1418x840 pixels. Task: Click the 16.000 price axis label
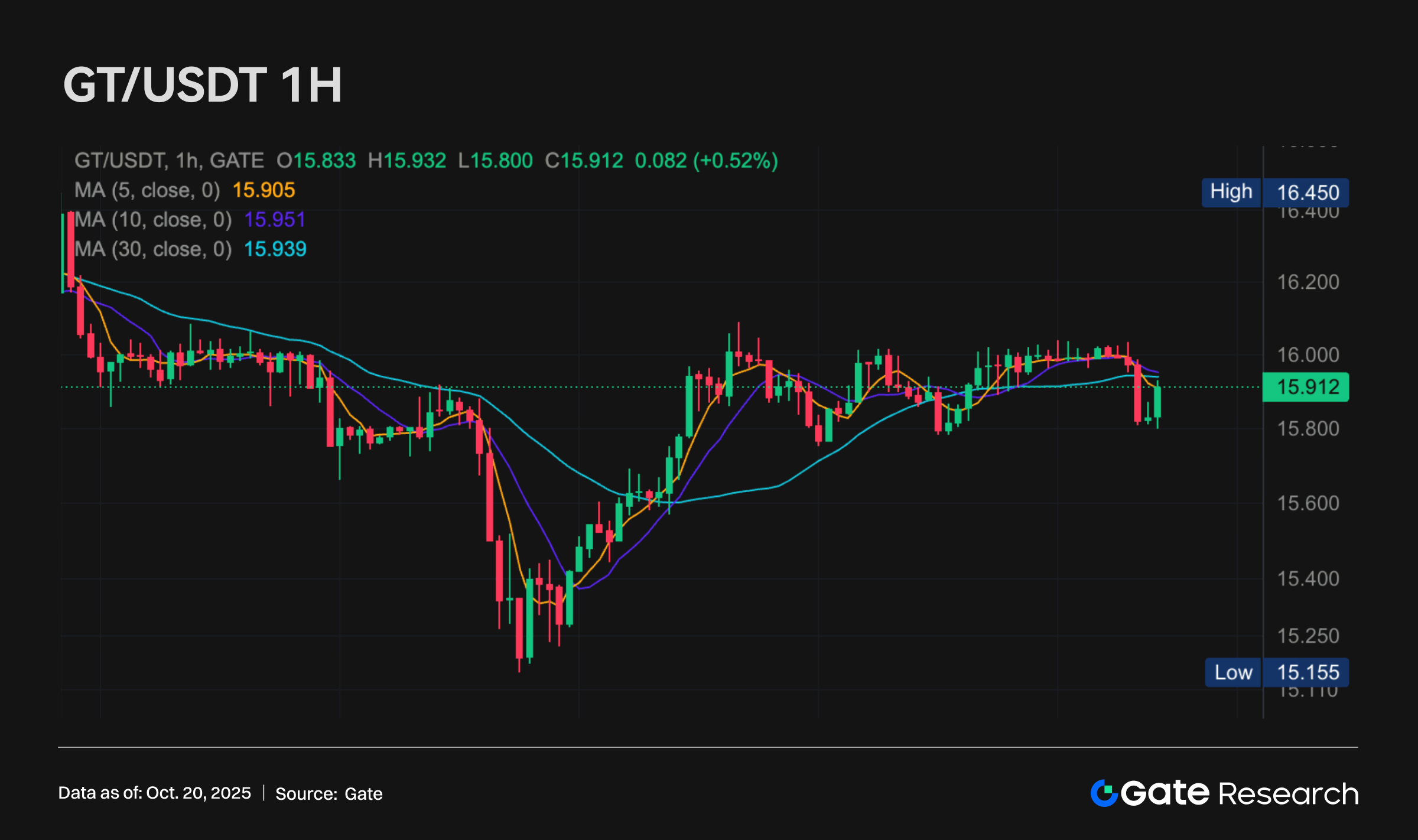(1308, 355)
